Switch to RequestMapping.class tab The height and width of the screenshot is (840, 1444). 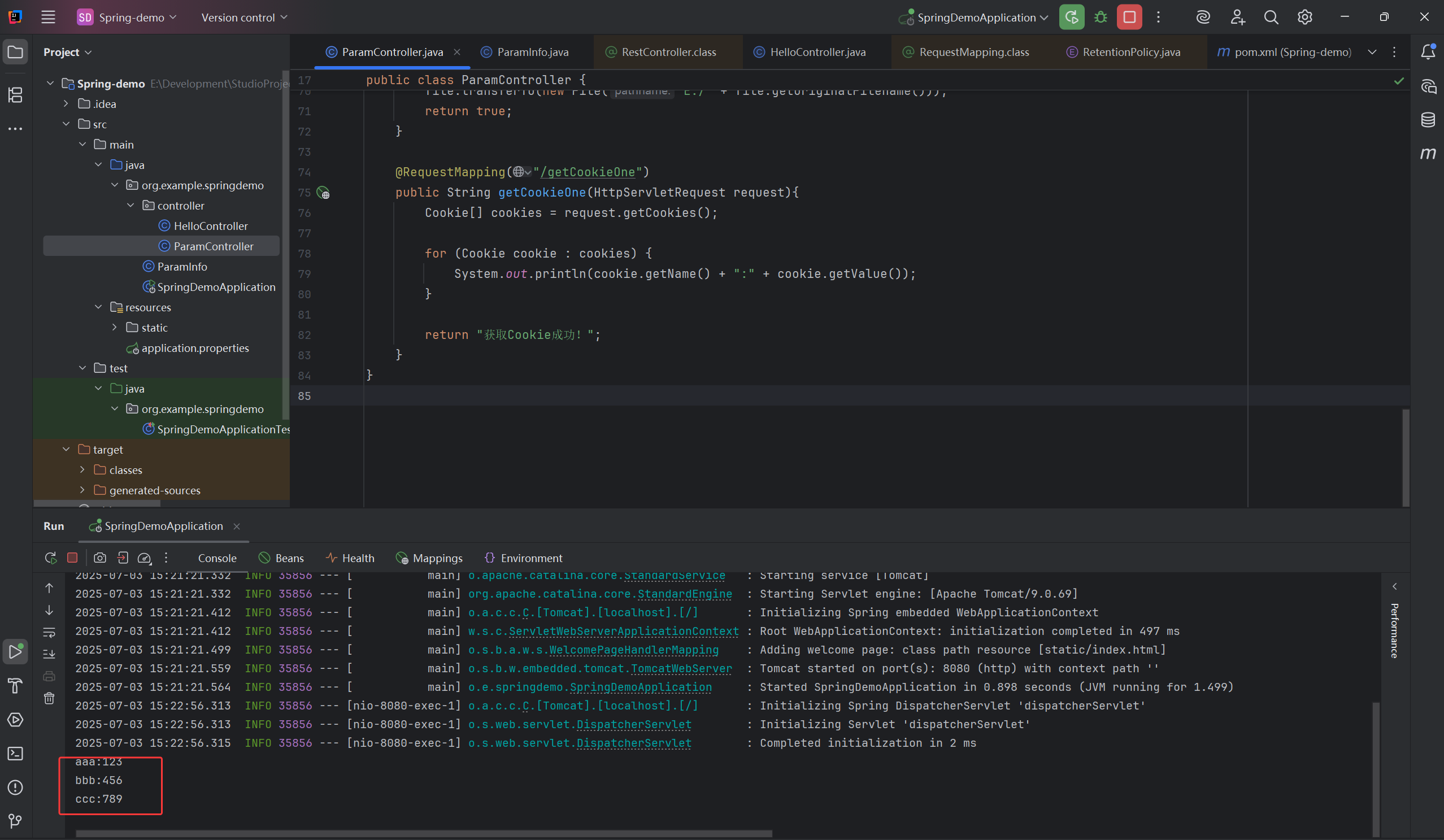[x=966, y=52]
